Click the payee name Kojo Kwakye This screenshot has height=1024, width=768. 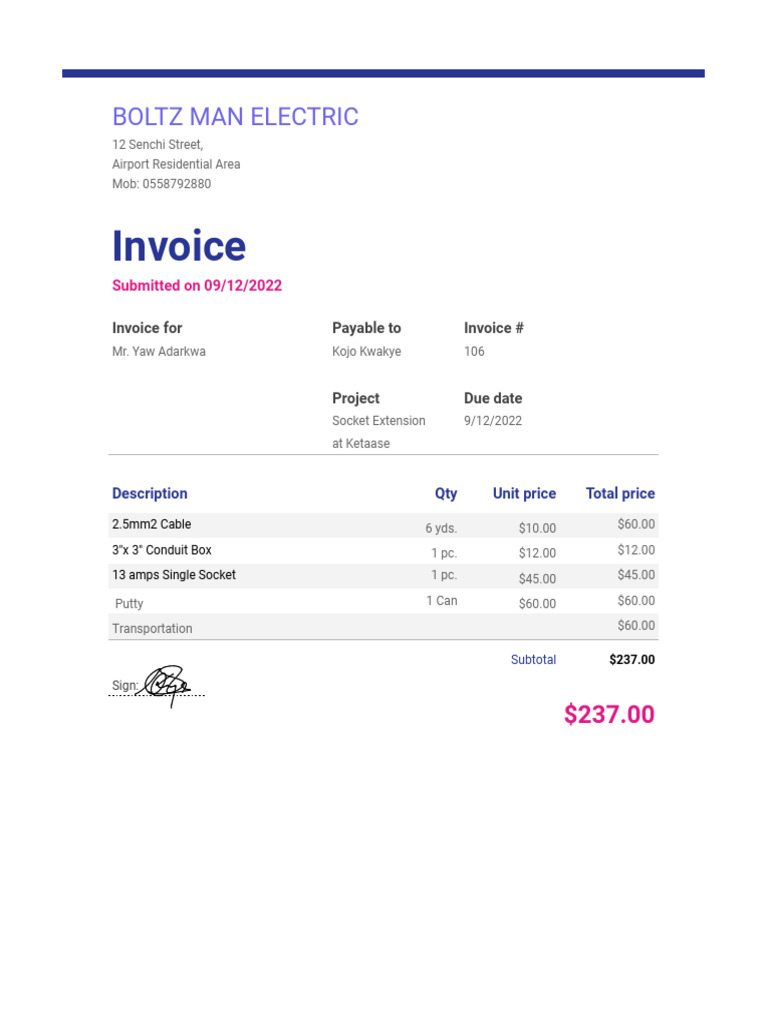[366, 352]
